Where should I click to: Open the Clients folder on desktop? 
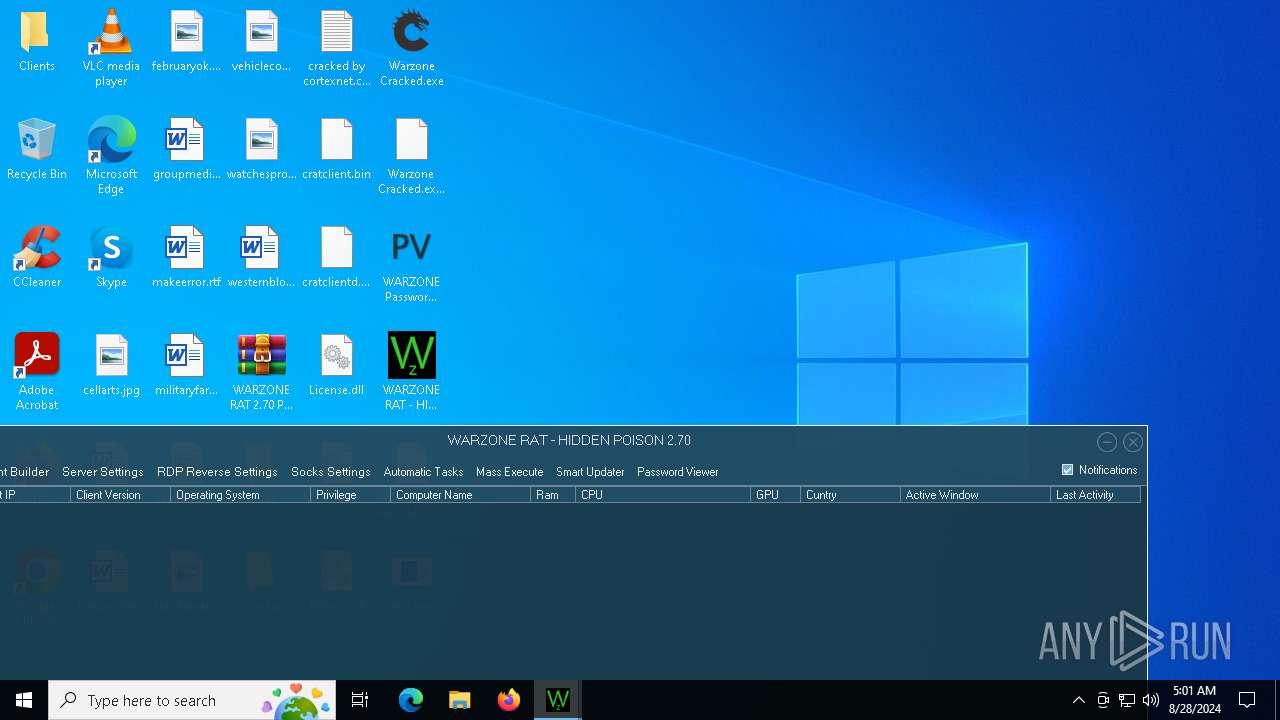37,41
